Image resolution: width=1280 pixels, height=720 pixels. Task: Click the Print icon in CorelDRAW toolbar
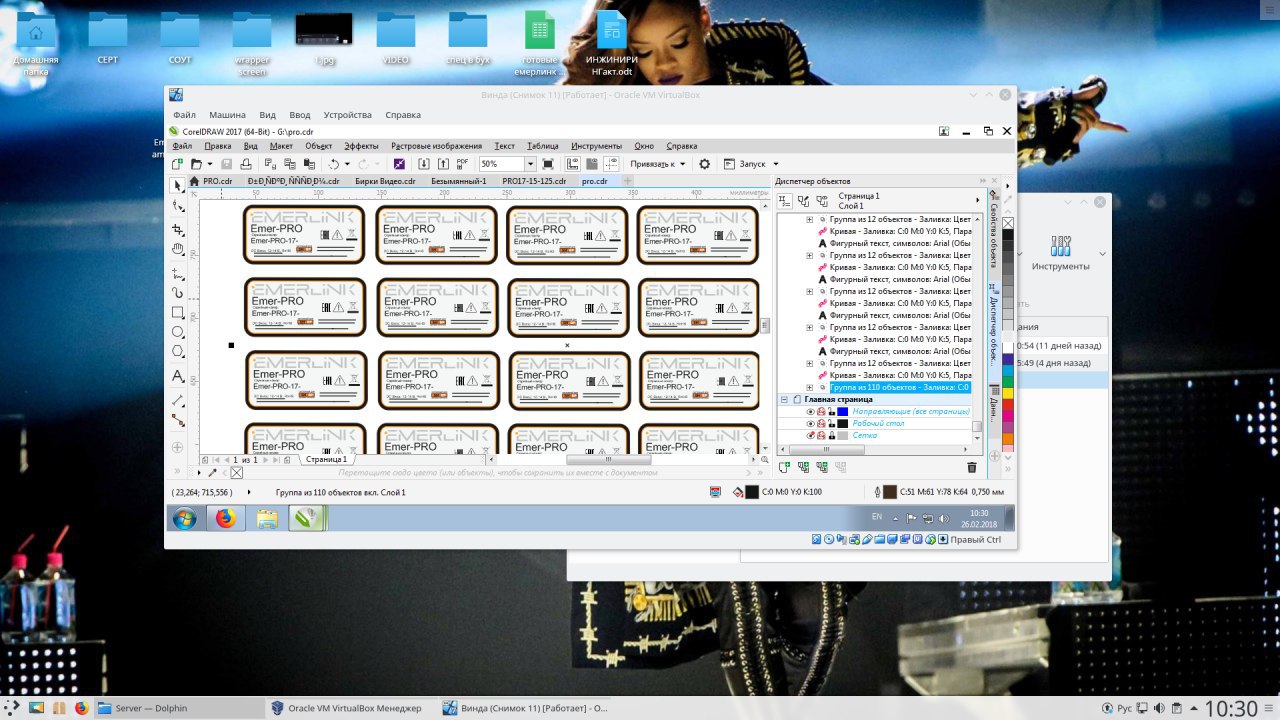click(246, 164)
